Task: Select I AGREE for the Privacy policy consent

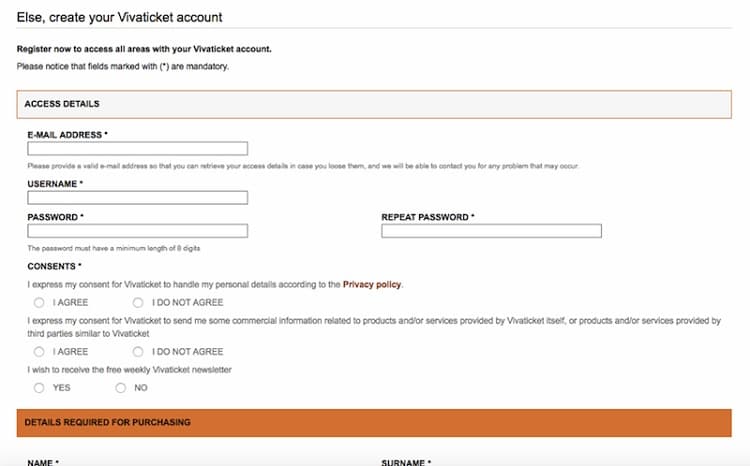Action: [39, 302]
